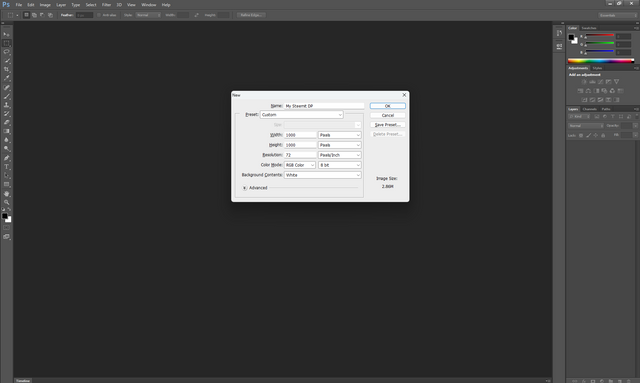Select the Zoom tool
Screen dimensions: 640x383
(x=7, y=203)
